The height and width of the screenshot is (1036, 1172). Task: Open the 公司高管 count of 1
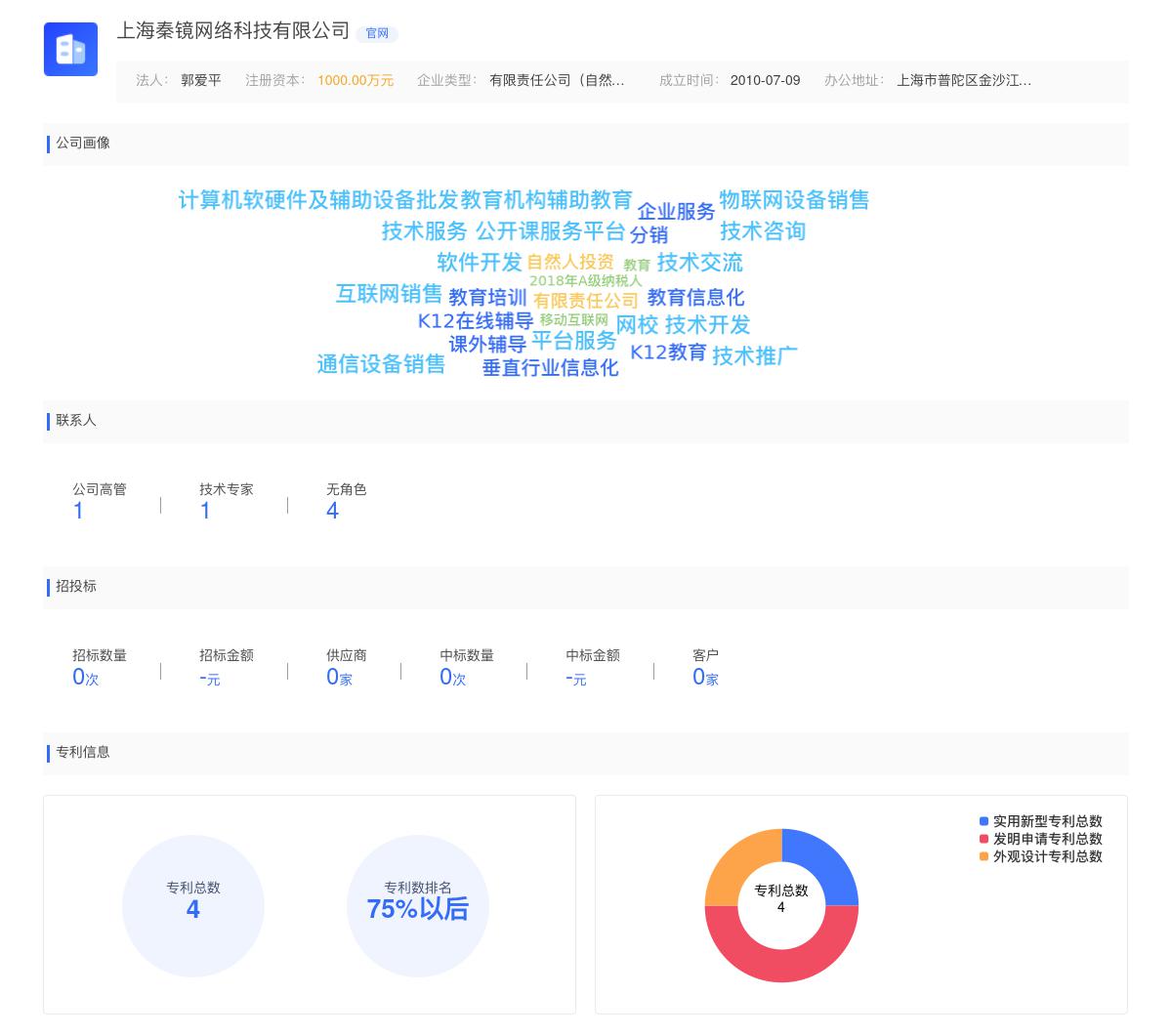point(78,511)
